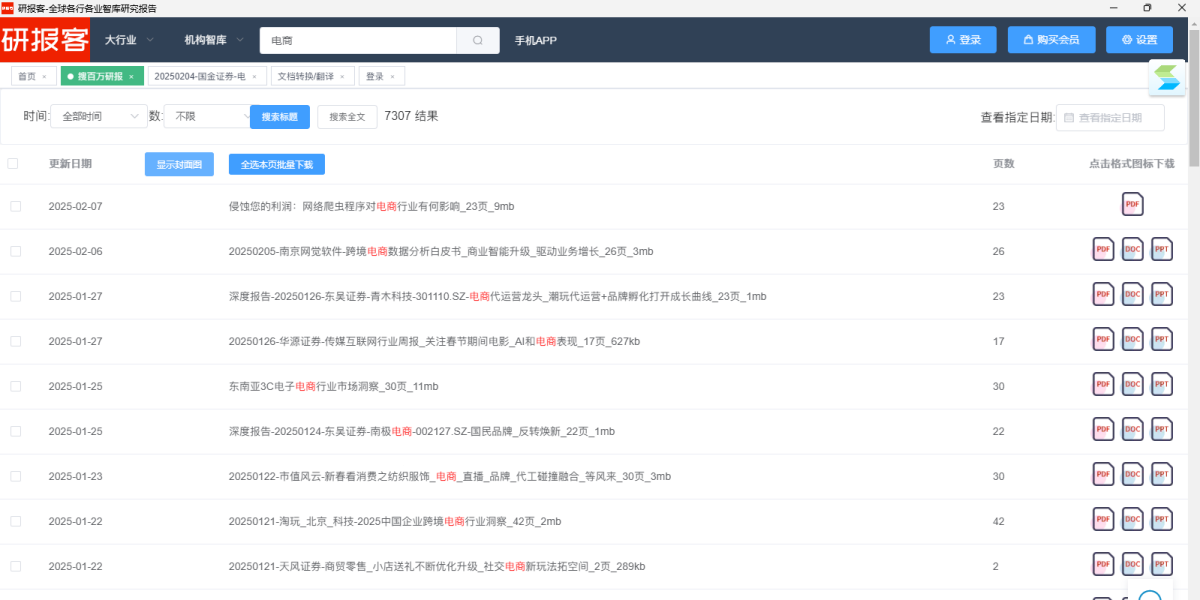Download PDF of the 东南亚3C电子 report

click(1103, 385)
